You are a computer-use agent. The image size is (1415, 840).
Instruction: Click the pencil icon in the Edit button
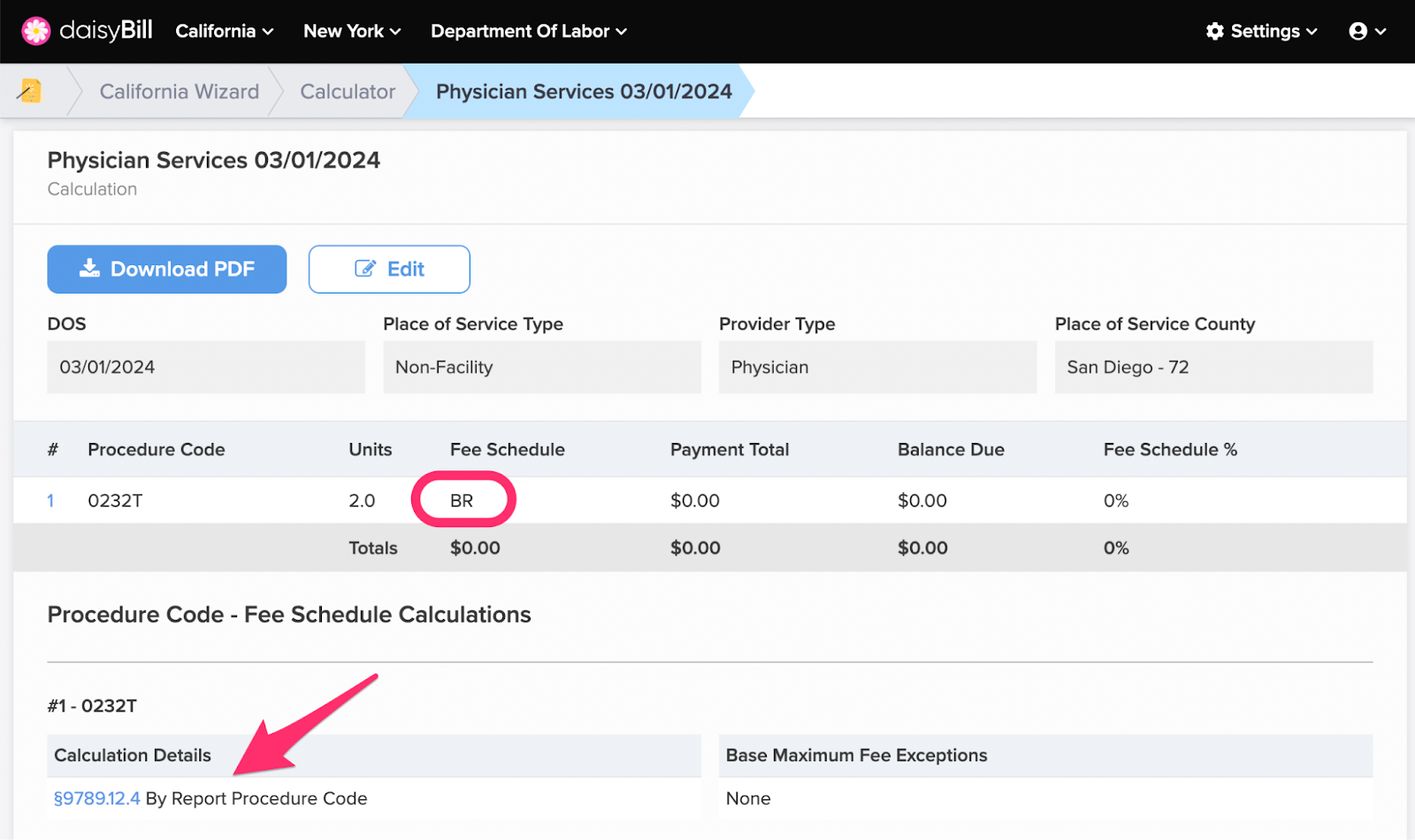click(x=365, y=269)
